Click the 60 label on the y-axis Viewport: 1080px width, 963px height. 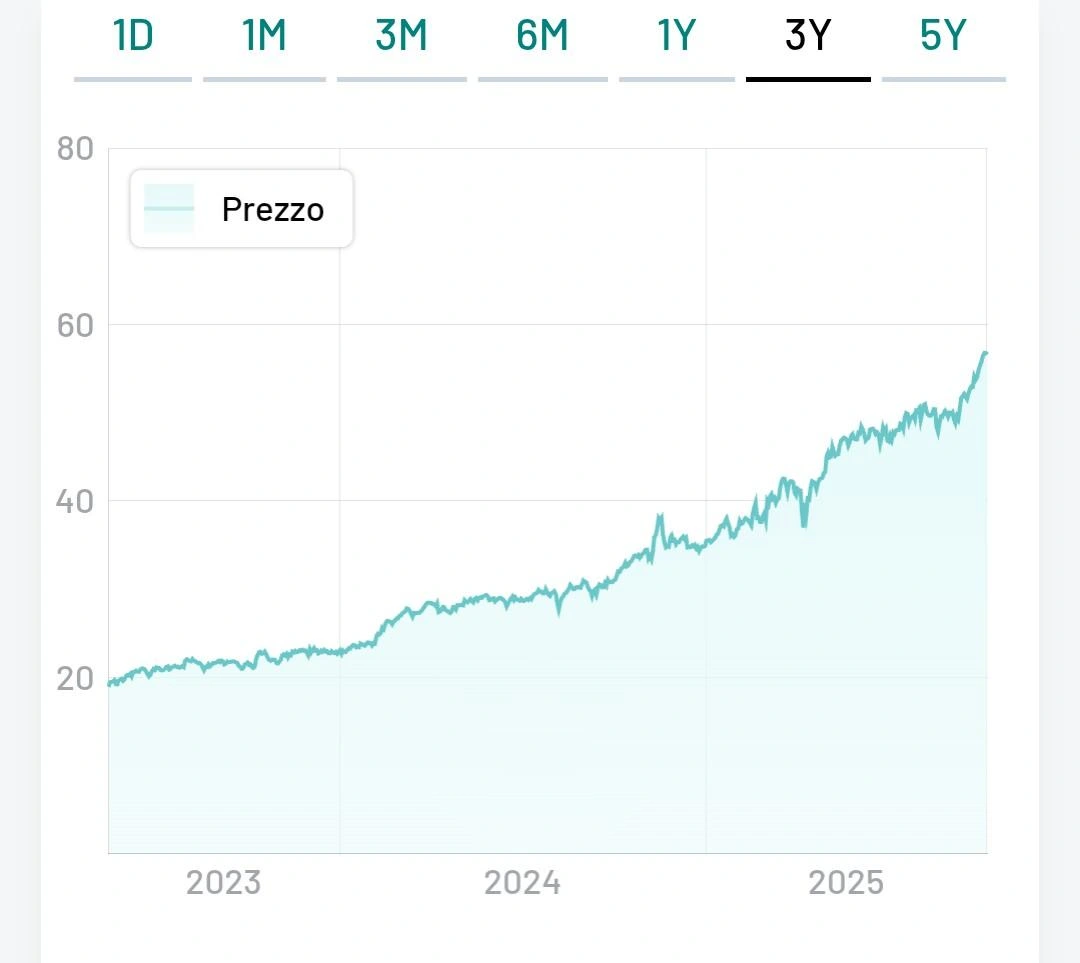[x=75, y=325]
